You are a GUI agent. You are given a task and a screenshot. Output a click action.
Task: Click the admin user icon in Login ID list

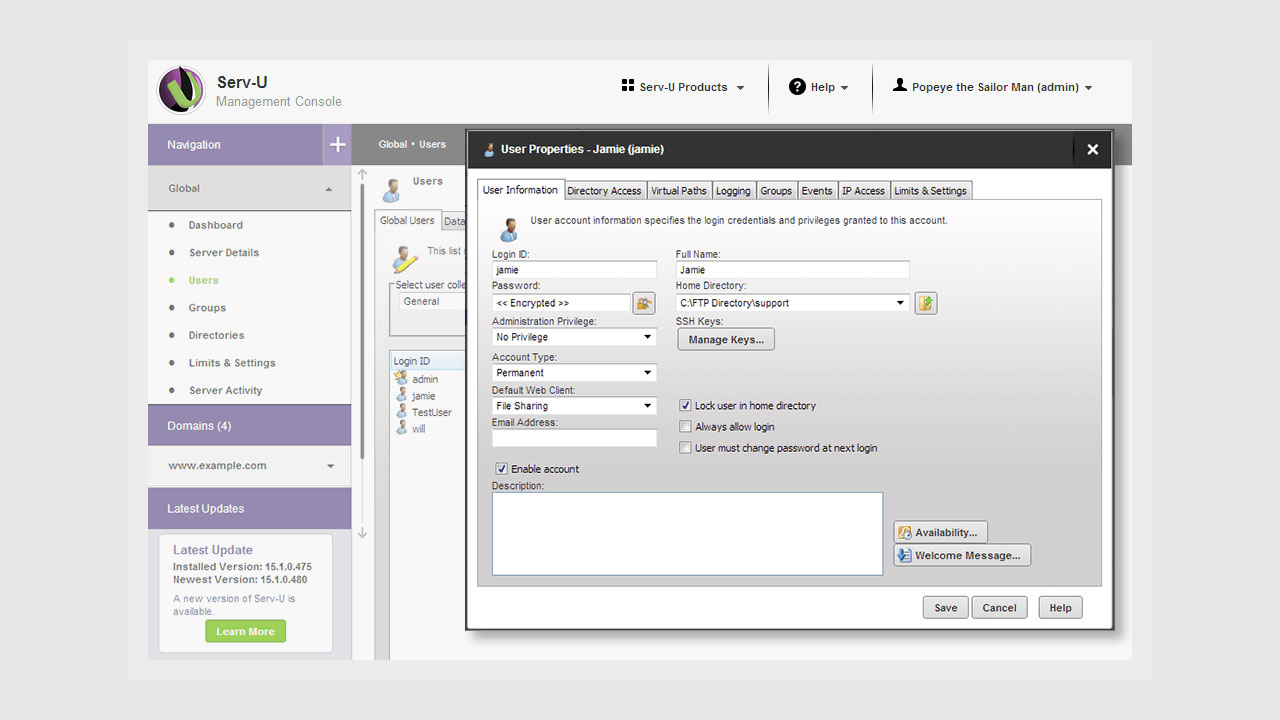pos(401,378)
